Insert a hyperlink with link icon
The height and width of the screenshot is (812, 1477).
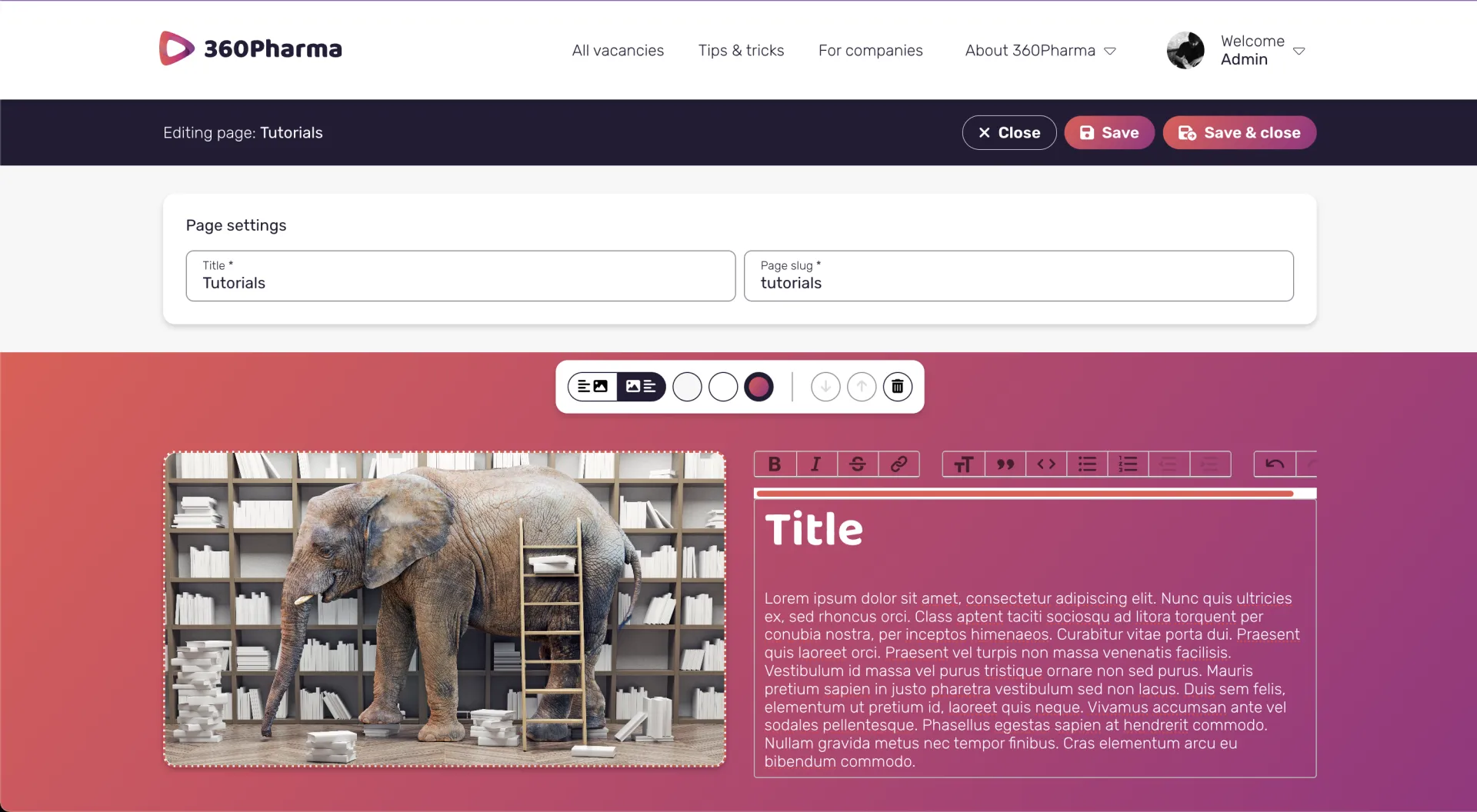point(899,464)
